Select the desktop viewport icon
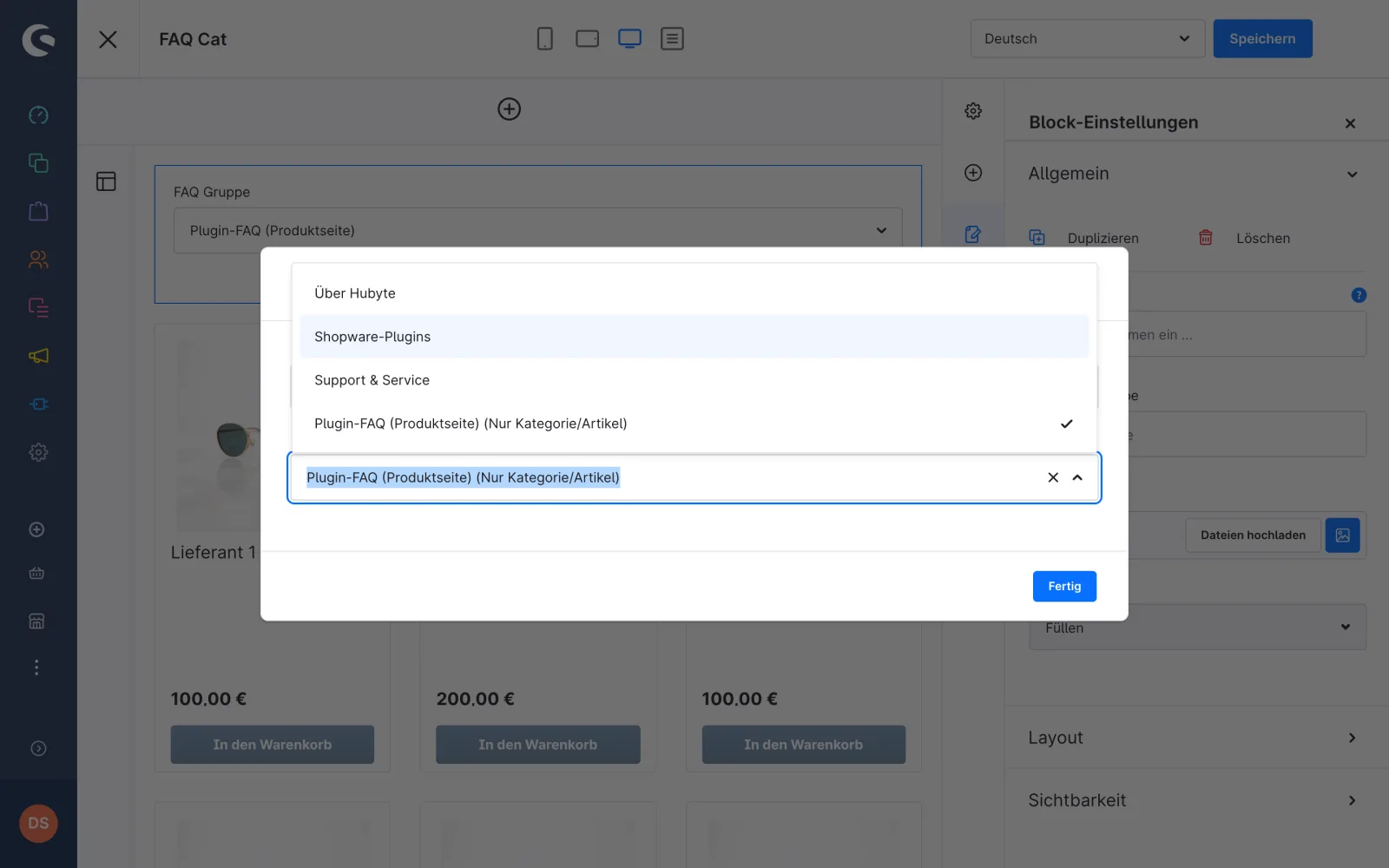Screen dimensions: 1389x868 [x=629, y=38]
